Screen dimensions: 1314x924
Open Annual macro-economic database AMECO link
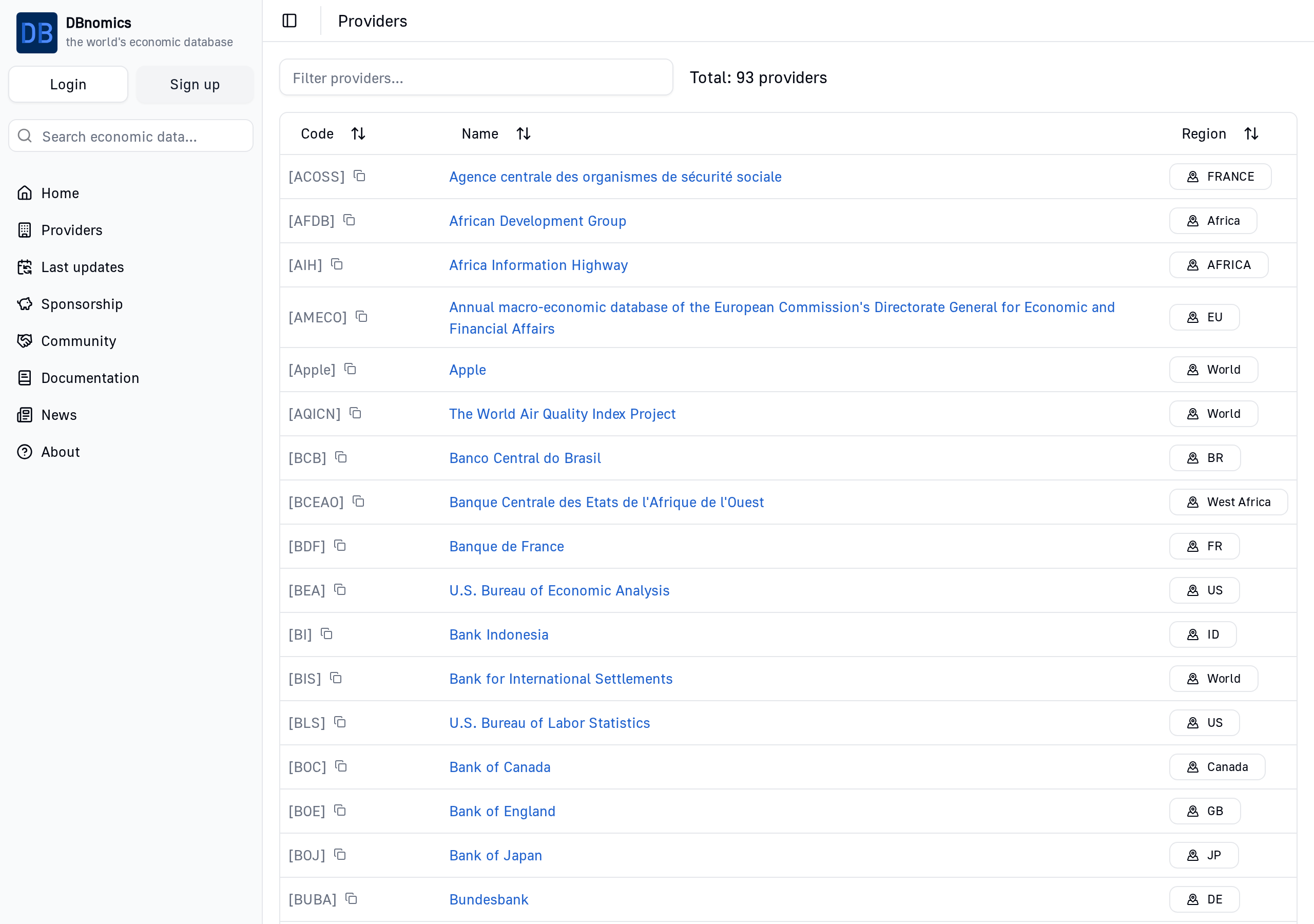[782, 317]
